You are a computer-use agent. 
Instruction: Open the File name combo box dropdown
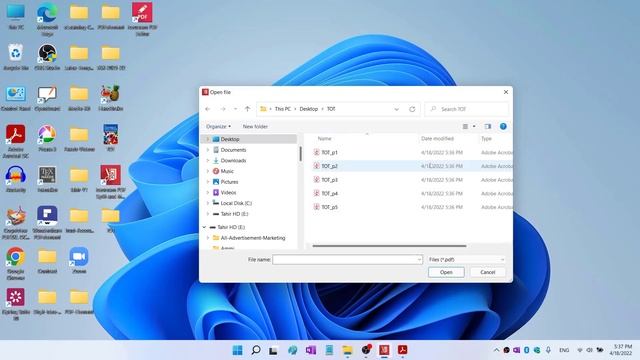click(419, 260)
